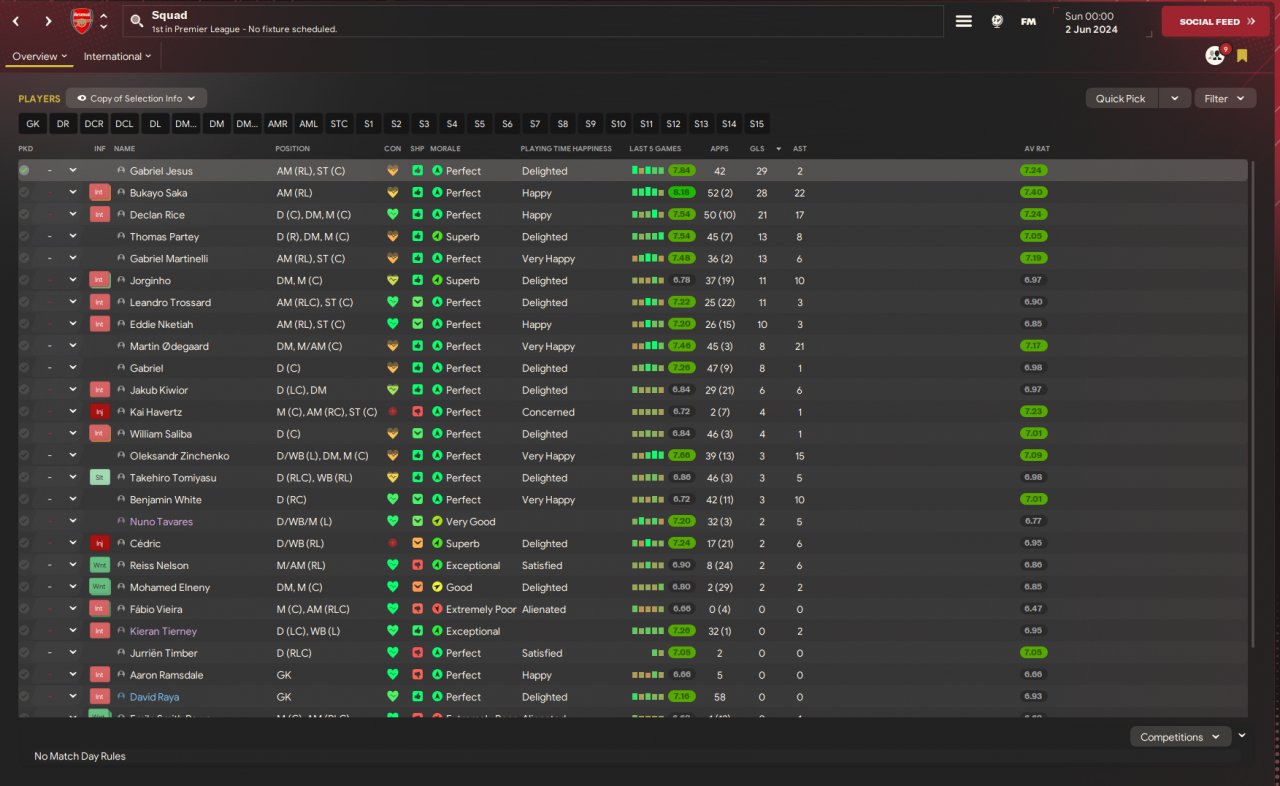Select the S1 substitute slot tab
This screenshot has height=786, width=1280.
click(x=369, y=124)
